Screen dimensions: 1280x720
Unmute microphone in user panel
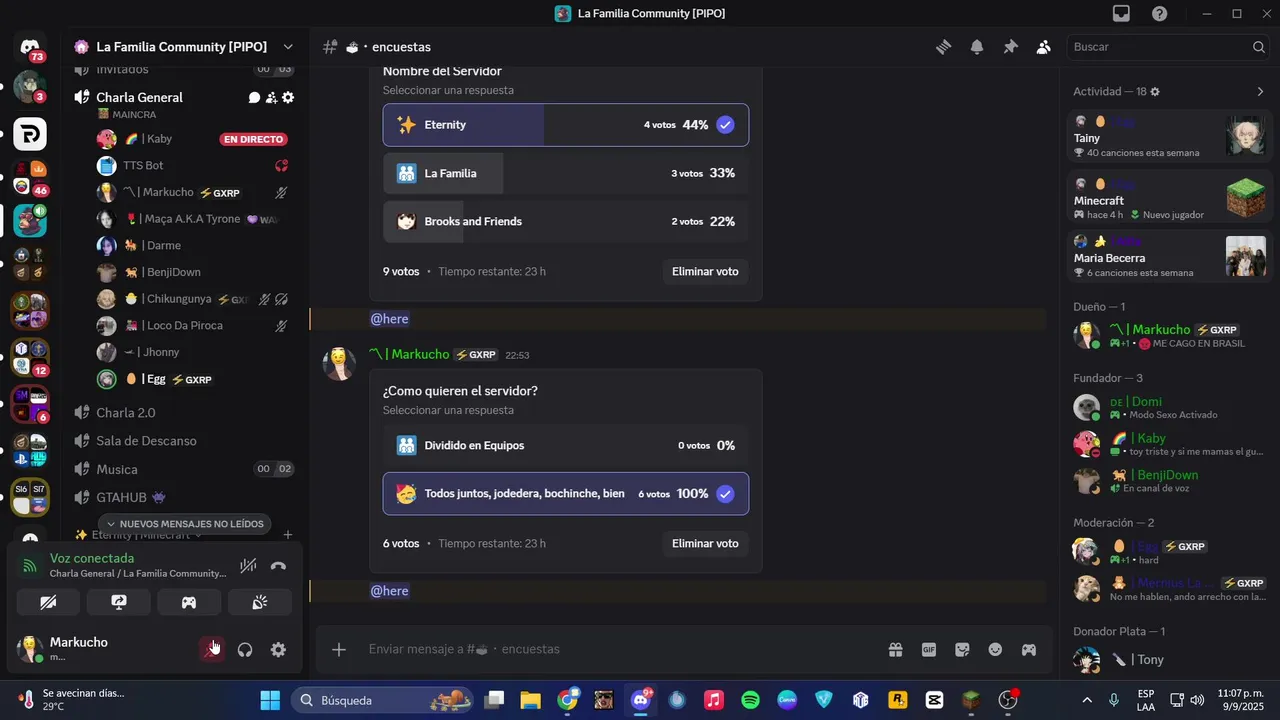[211, 650]
